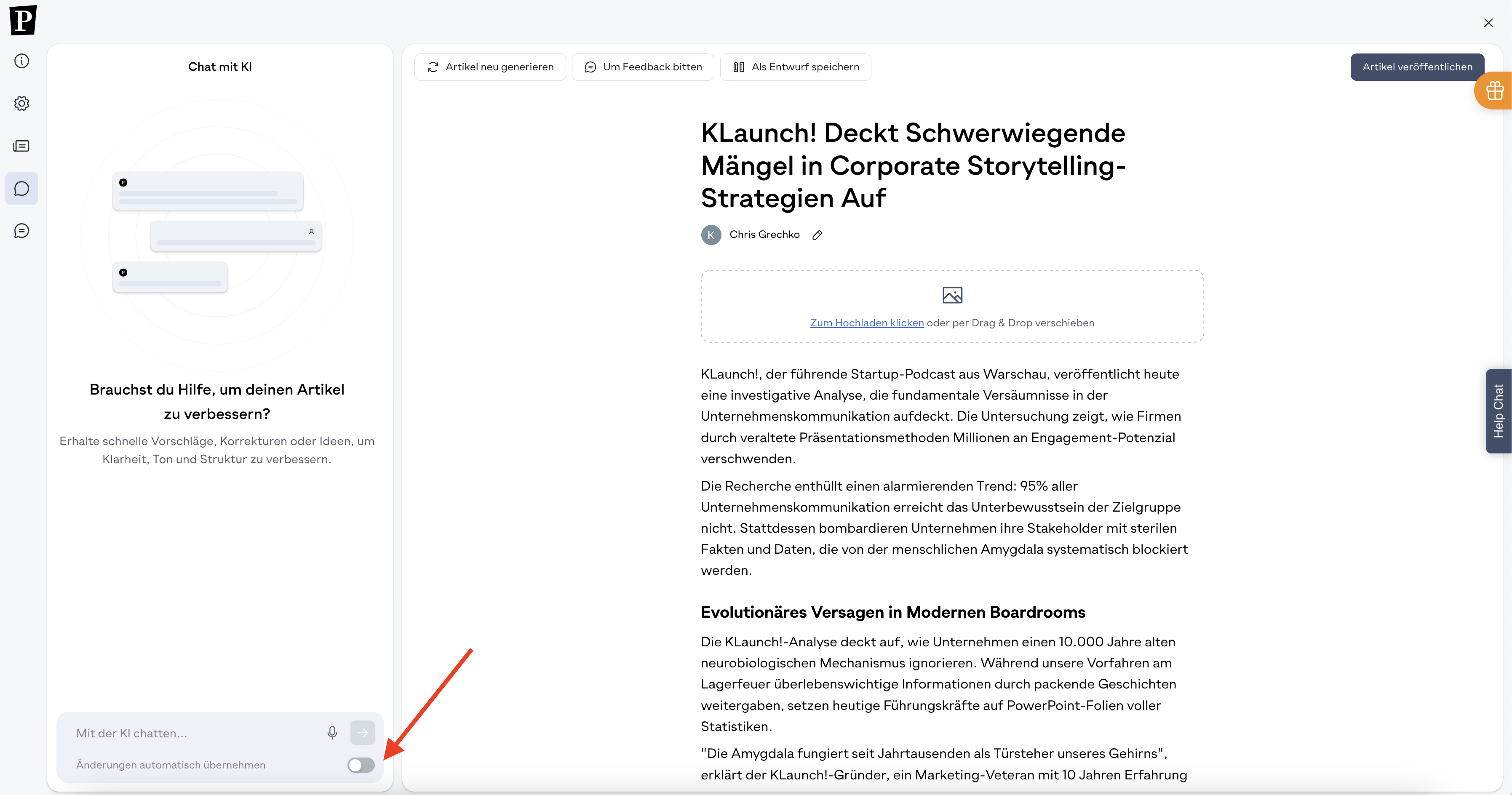Image resolution: width=1512 pixels, height=795 pixels.
Task: Click the Zum Hochladen klicken link
Action: [x=867, y=323]
